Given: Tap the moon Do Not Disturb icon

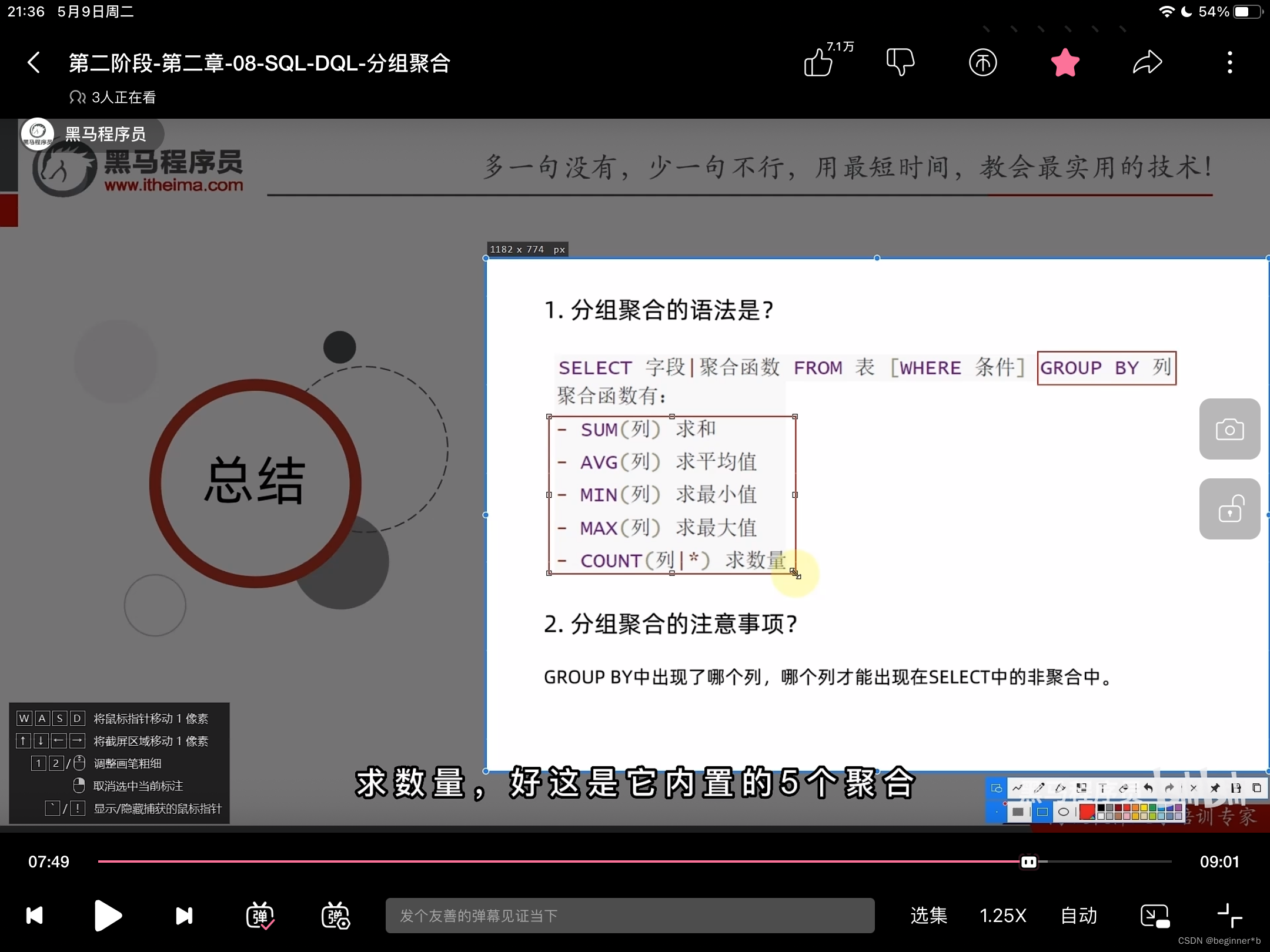Looking at the screenshot, I should 1187,12.
